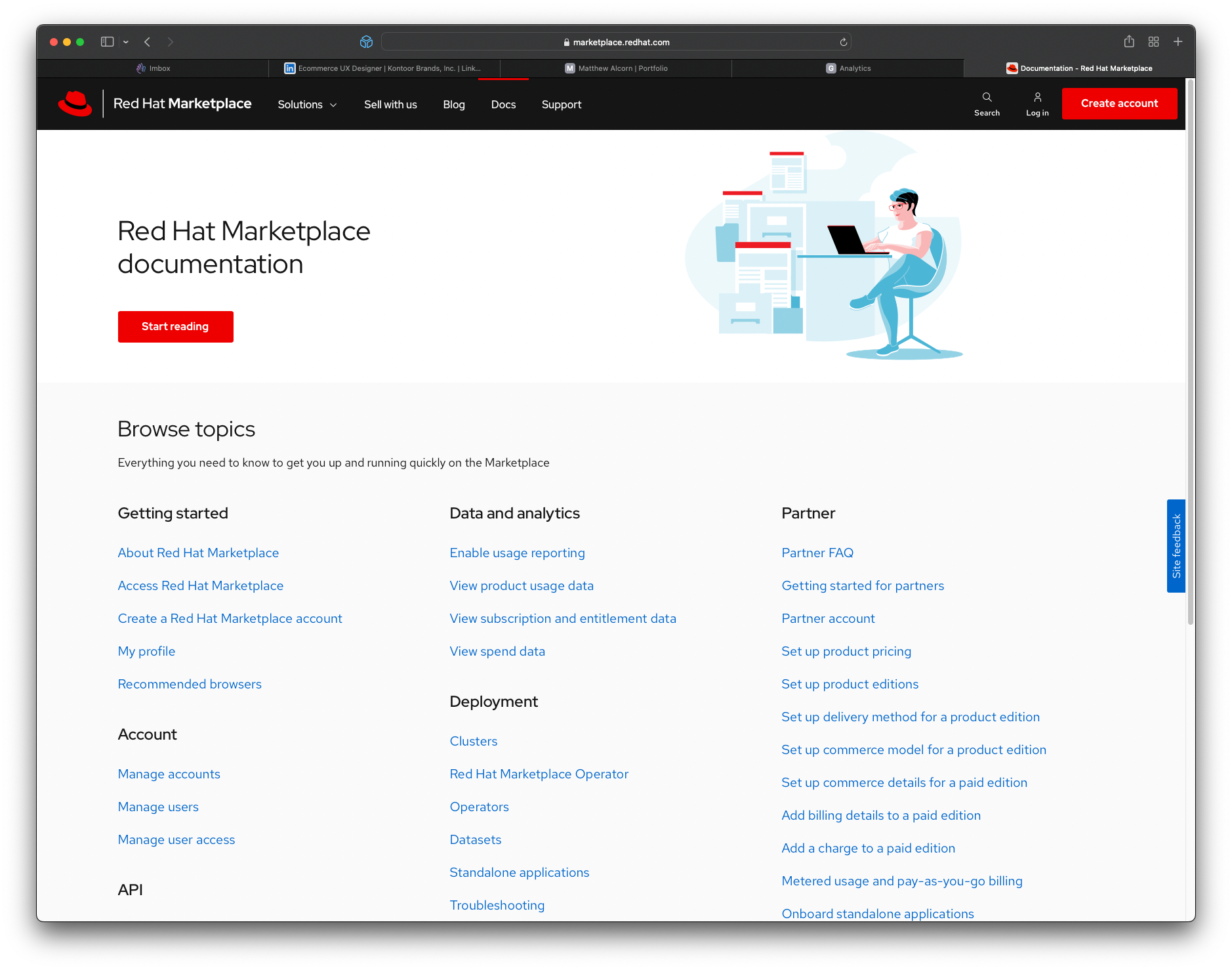Click the Log in person icon
This screenshot has height=970, width=1232.
pos(1037,98)
